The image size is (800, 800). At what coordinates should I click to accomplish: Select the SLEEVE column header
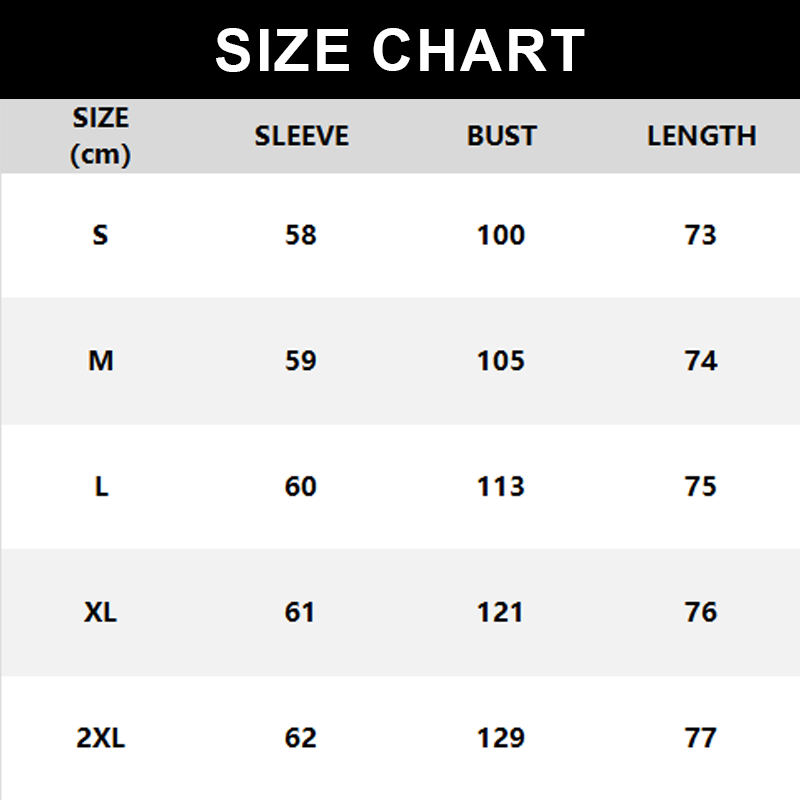coord(301,136)
